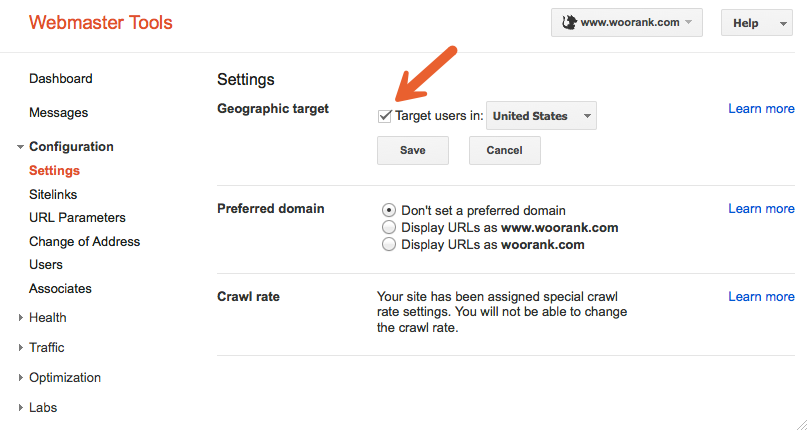Expand the Health section arrow
The image size is (808, 431).
[21, 318]
